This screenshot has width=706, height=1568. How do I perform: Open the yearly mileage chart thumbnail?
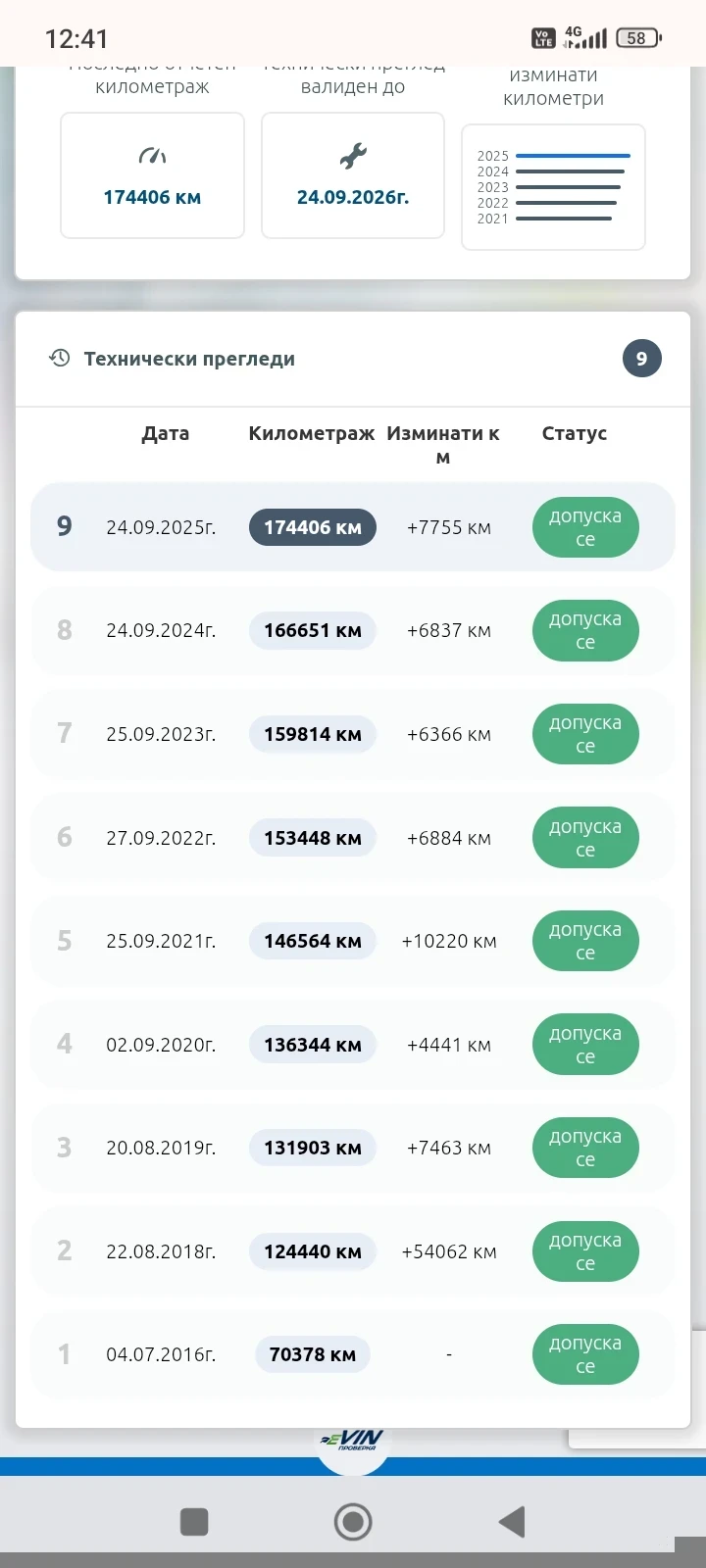553,187
